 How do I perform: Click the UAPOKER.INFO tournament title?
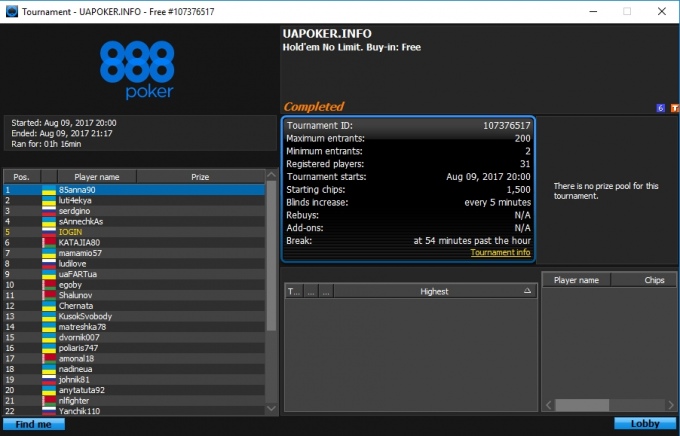(327, 34)
